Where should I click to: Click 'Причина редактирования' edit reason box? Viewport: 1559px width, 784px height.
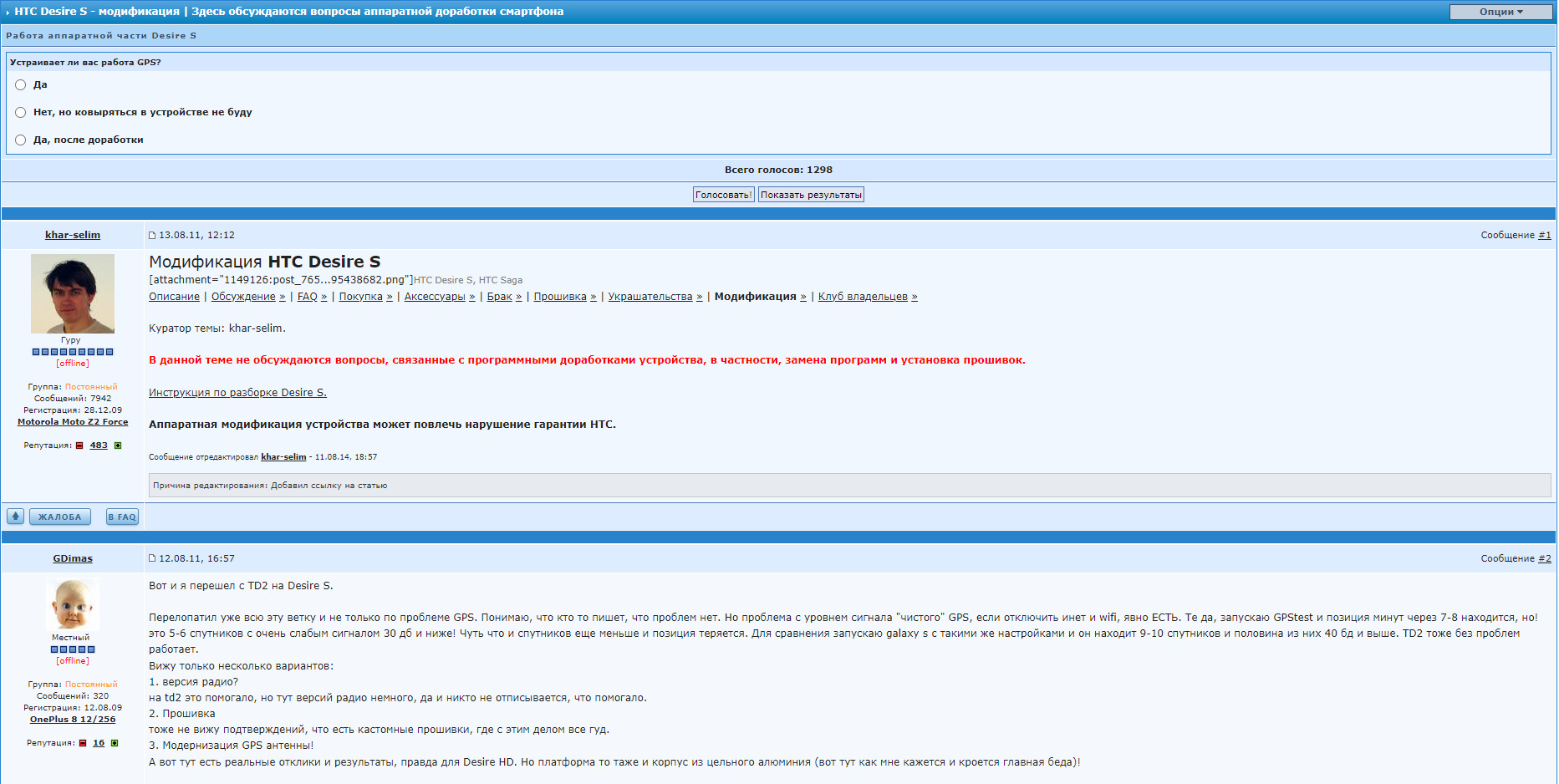[x=849, y=486]
